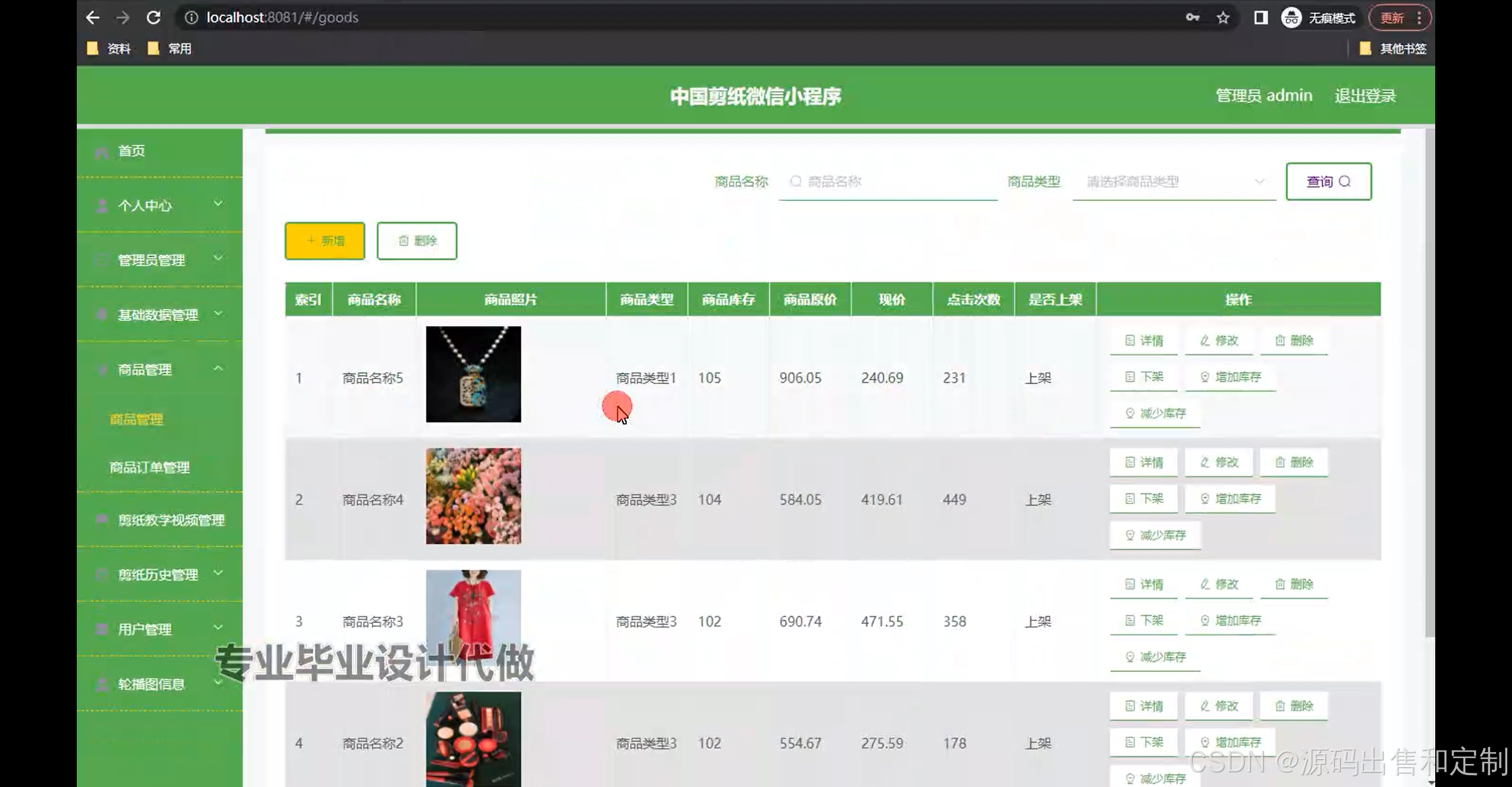Go to 首页 in sidebar
Screen dimensions: 1512x787
tap(131, 151)
